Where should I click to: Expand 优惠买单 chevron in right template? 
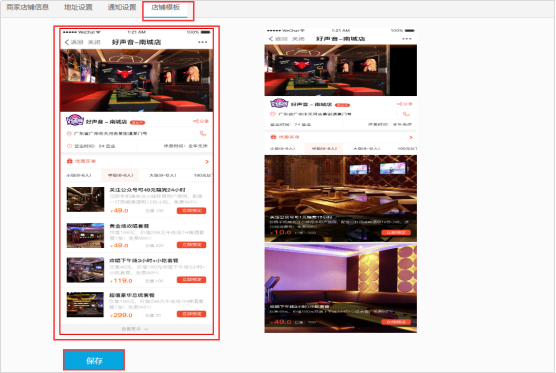pos(411,138)
